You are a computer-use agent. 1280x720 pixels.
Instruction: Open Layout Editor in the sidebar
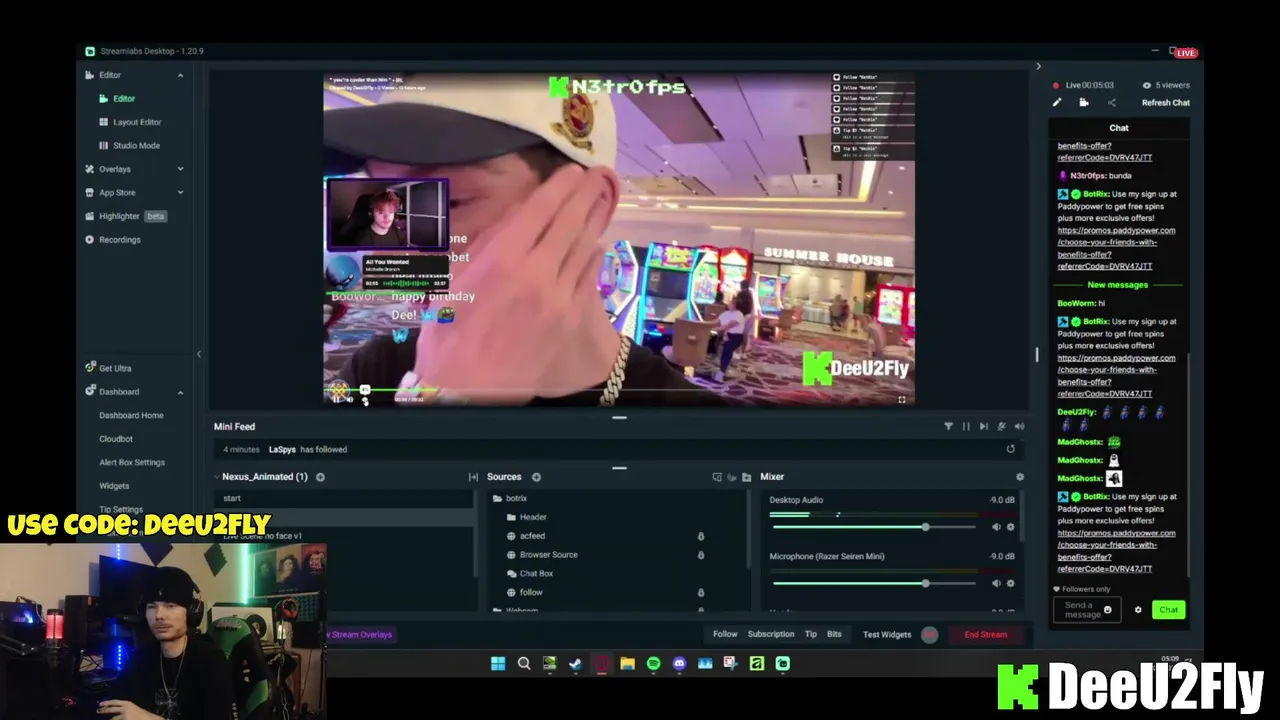click(137, 122)
